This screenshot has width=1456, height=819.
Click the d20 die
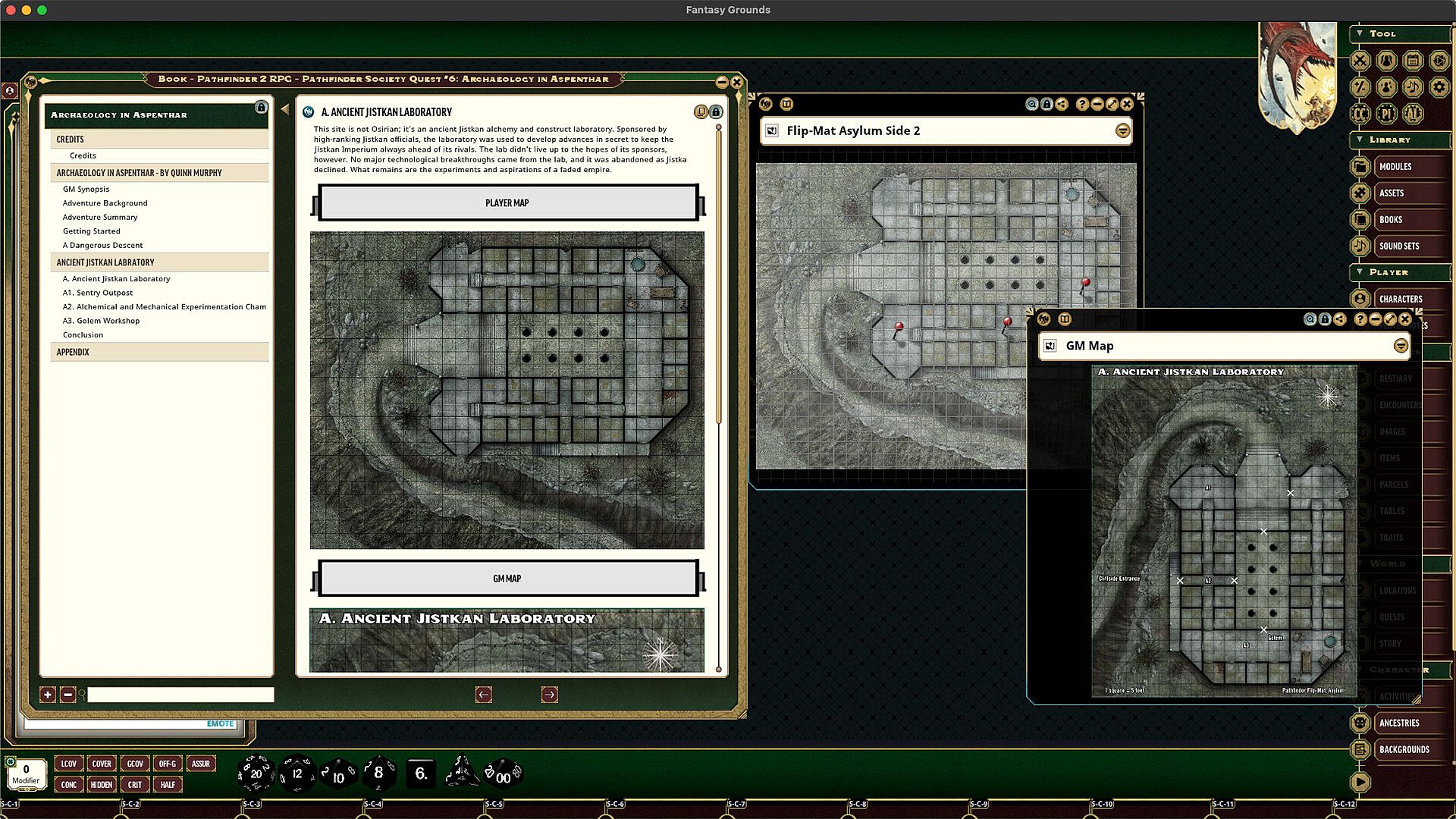256,773
